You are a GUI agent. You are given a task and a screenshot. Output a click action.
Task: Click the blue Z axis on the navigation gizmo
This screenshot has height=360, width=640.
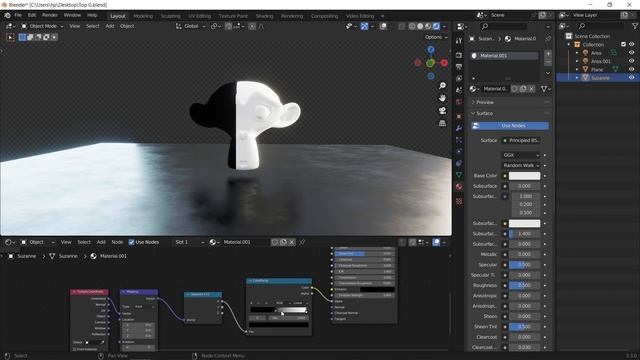point(431,49)
